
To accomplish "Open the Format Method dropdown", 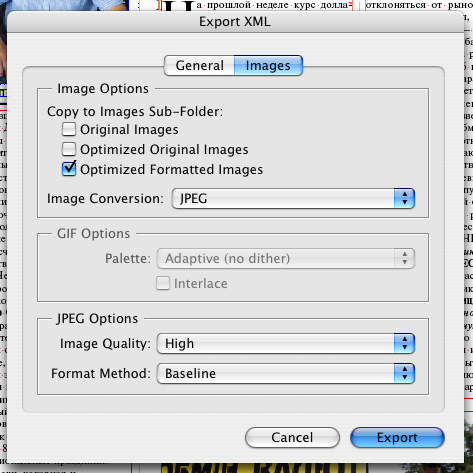I will [286, 373].
